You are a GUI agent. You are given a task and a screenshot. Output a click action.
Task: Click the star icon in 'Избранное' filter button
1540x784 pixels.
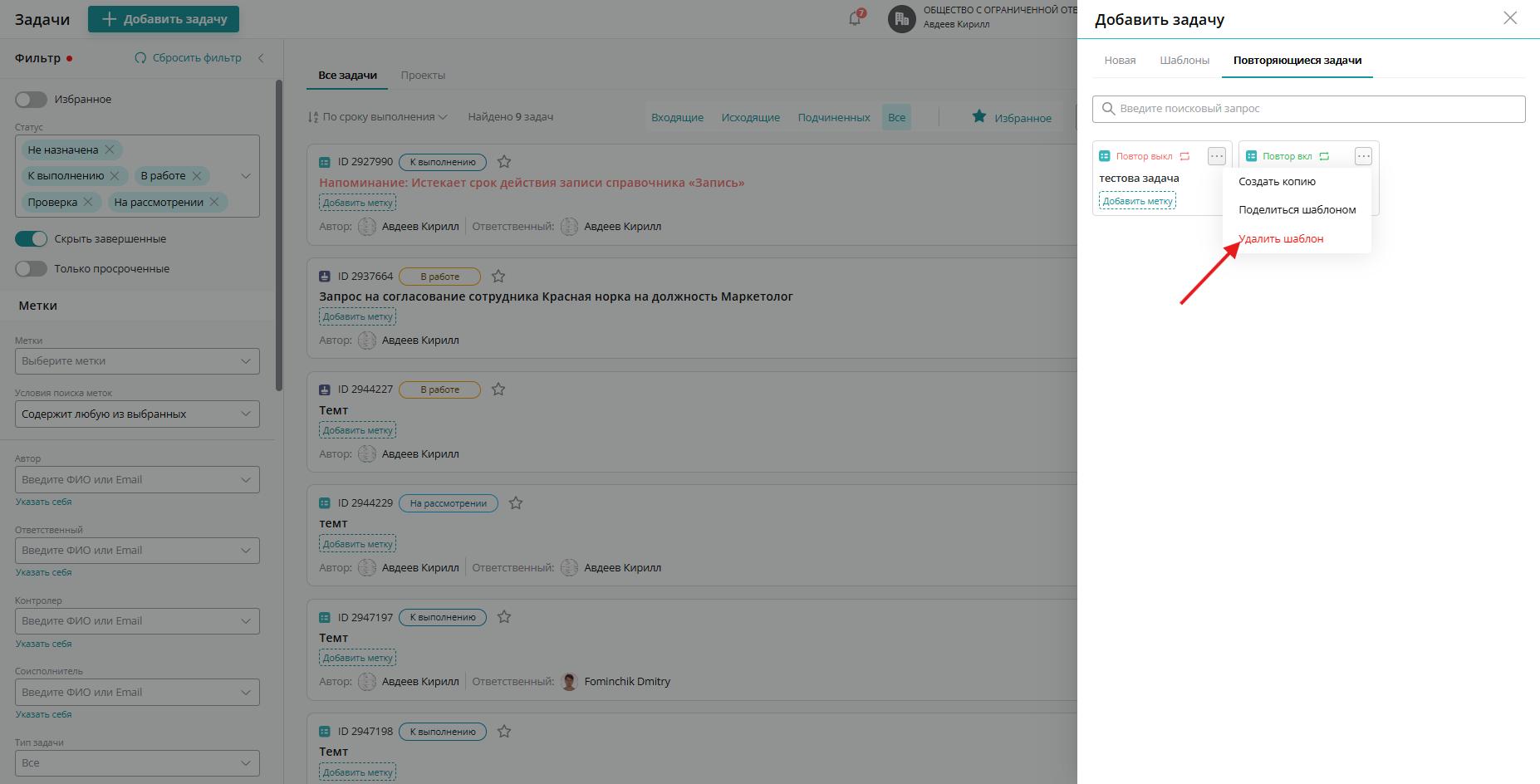click(x=979, y=117)
